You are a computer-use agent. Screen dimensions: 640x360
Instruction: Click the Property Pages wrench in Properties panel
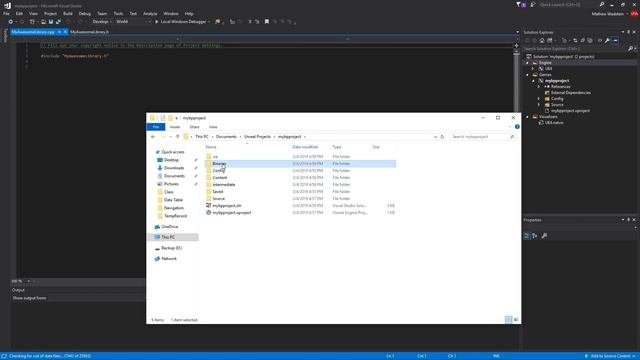(x=544, y=236)
